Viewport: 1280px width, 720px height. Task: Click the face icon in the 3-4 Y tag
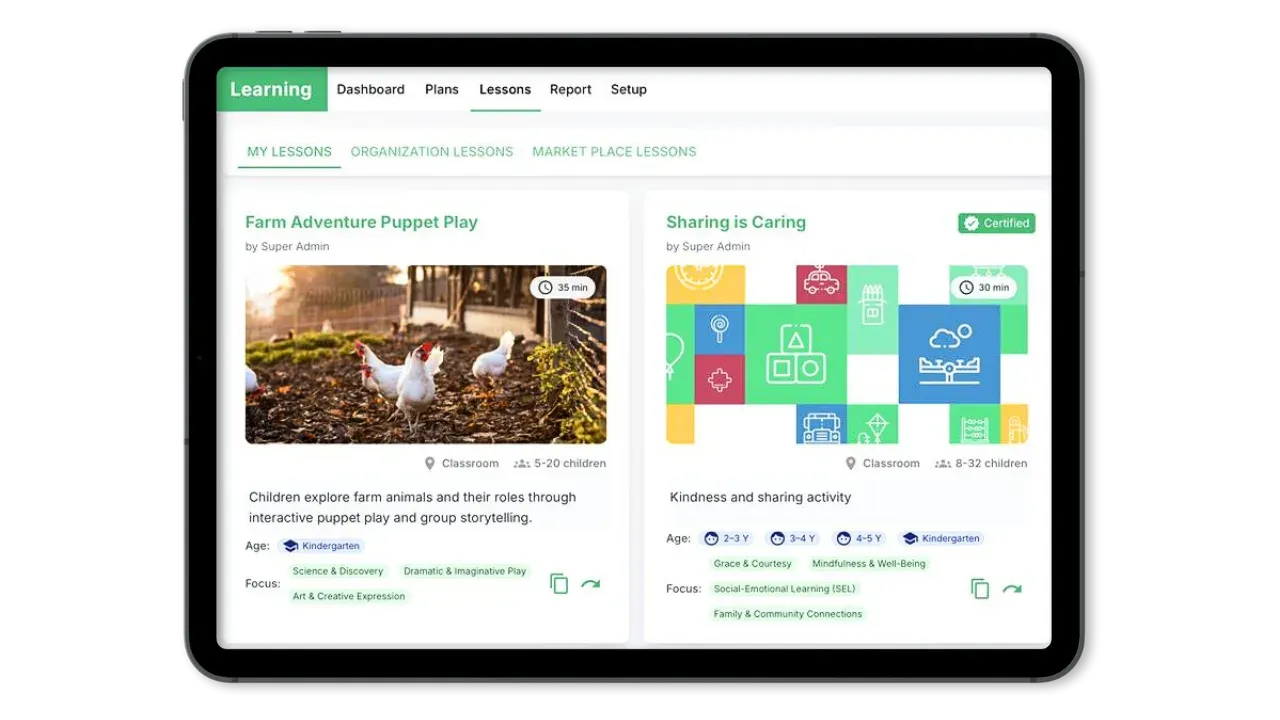tap(778, 538)
